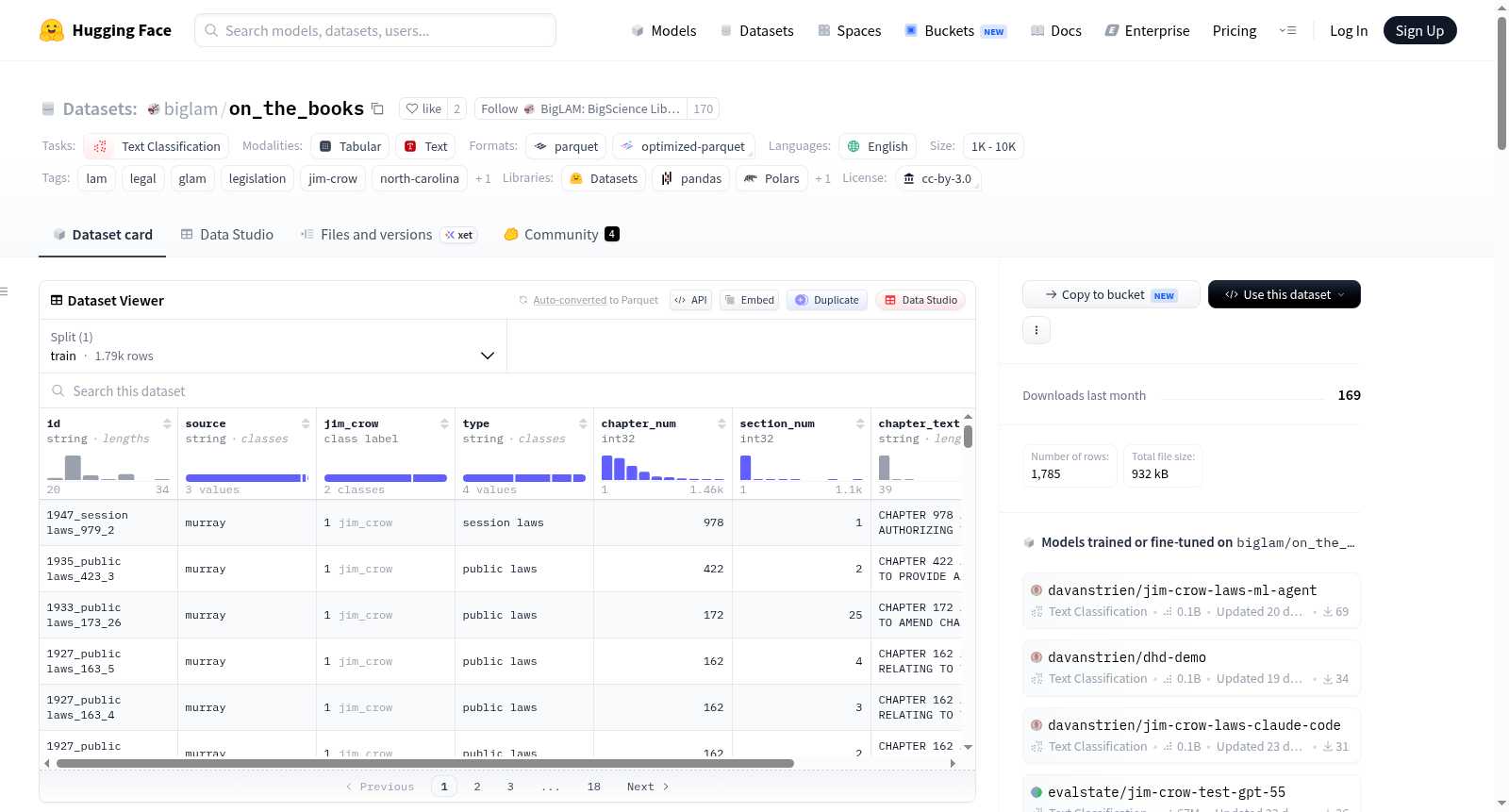Click the jim-crow tag
Screen dimensions: 1509x812
(333, 178)
